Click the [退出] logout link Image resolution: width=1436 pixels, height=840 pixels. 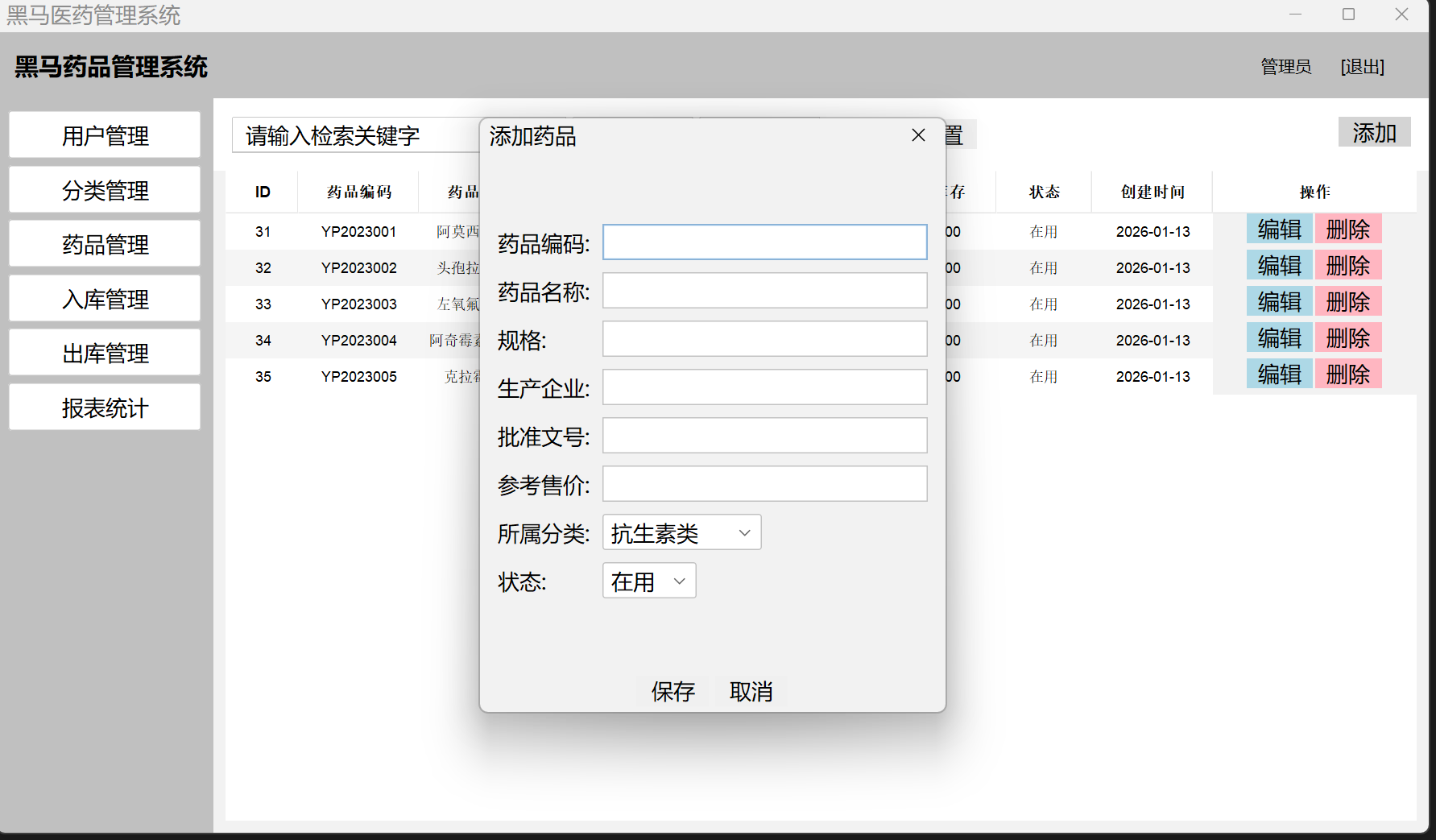(x=1362, y=67)
